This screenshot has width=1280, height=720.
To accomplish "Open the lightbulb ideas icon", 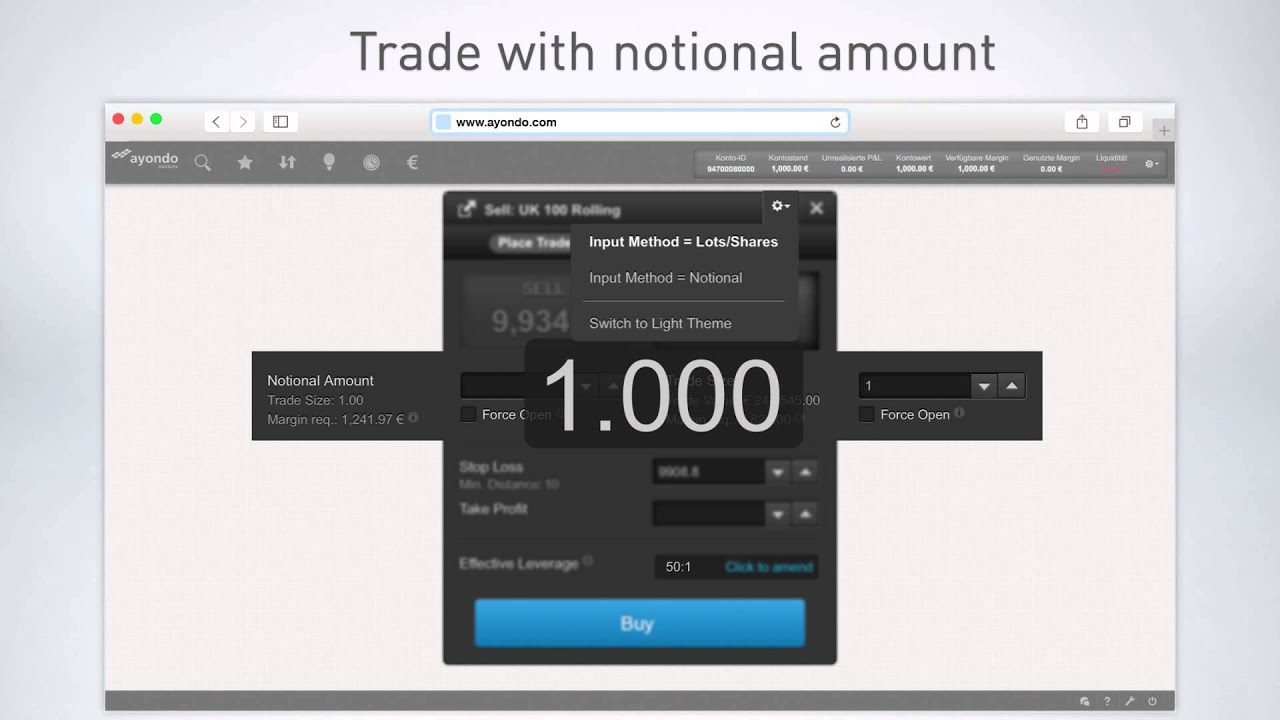I will pyautogui.click(x=329, y=162).
